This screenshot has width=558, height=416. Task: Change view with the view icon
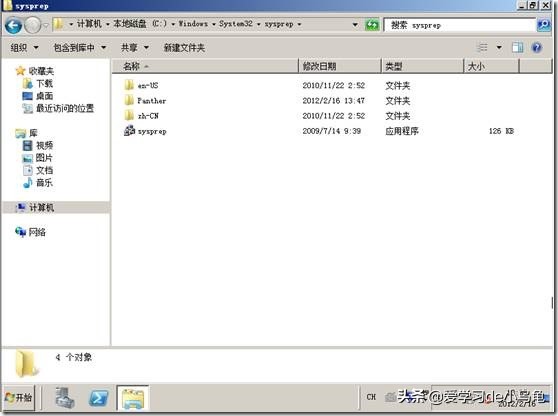coord(482,47)
